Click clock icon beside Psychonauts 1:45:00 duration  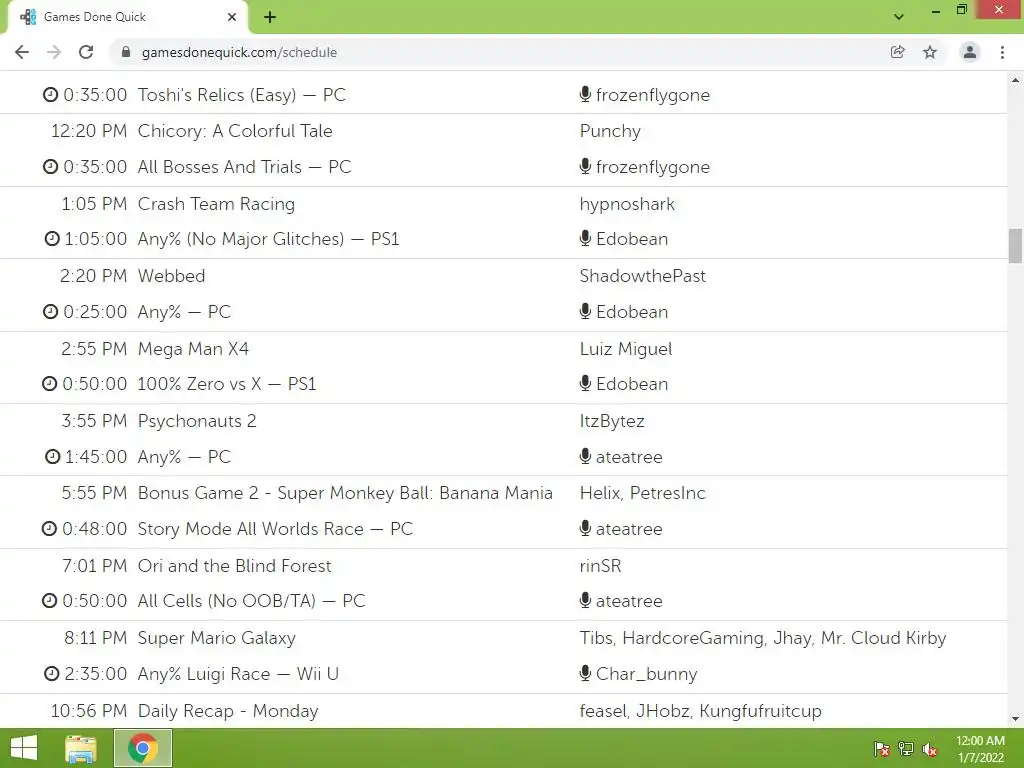52,456
